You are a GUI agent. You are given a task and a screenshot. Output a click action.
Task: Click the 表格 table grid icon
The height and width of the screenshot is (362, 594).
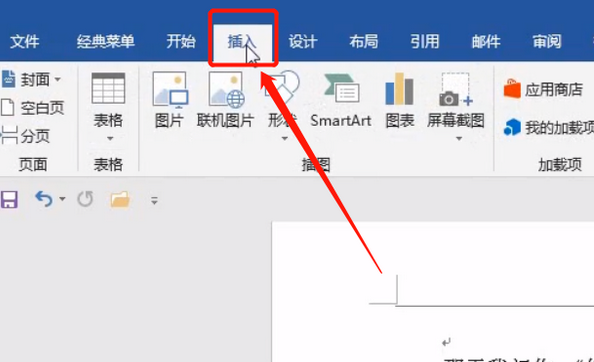tap(108, 88)
